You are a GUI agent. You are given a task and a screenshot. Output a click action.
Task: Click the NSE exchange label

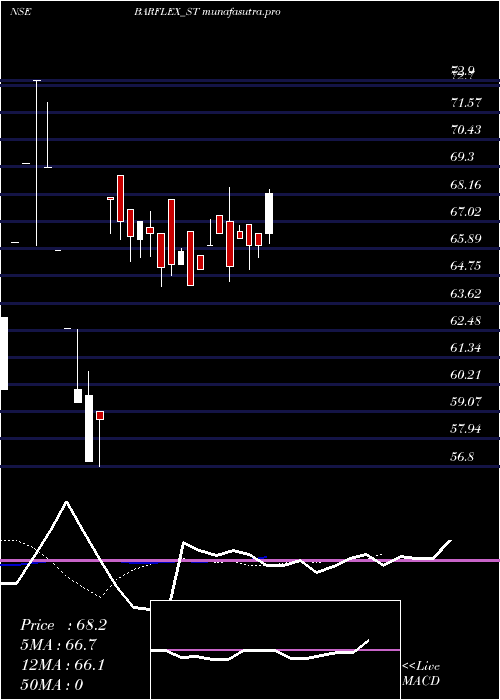click(x=21, y=12)
